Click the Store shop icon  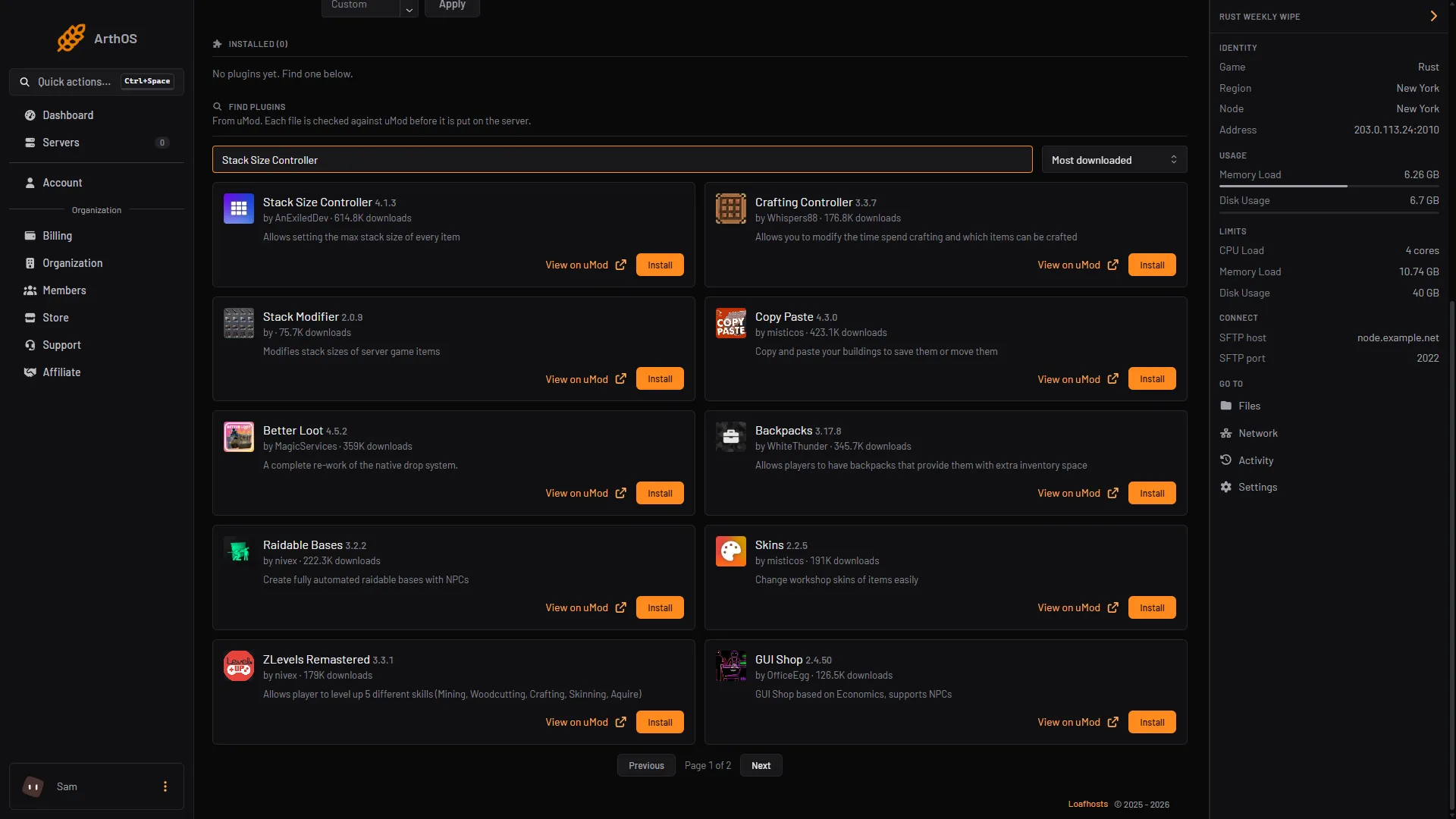click(x=30, y=318)
